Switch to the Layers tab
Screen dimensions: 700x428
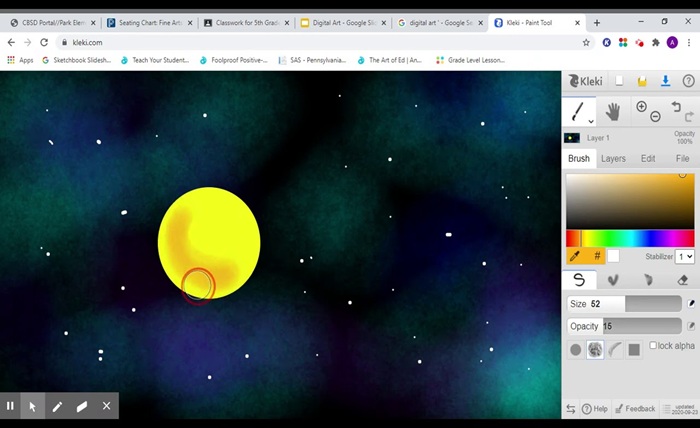point(613,158)
